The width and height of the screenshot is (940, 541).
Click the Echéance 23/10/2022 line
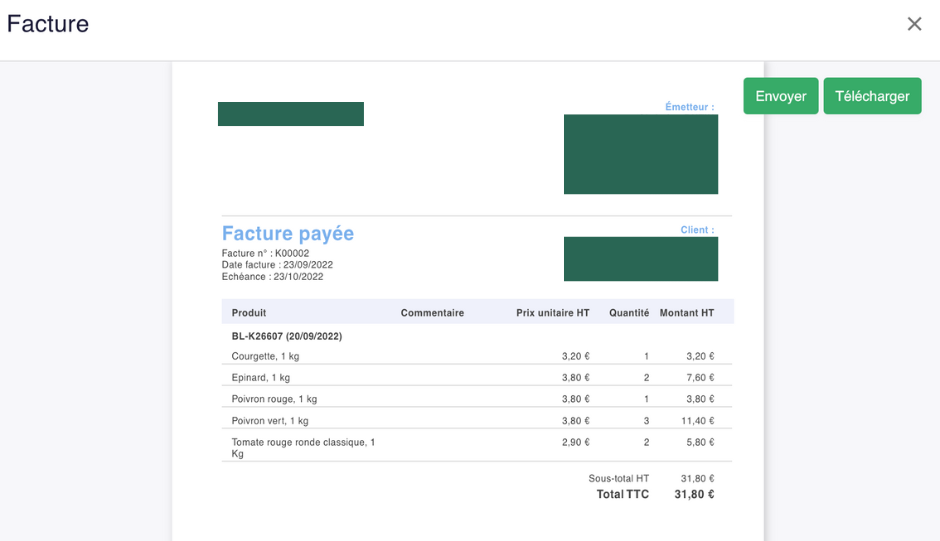(272, 277)
